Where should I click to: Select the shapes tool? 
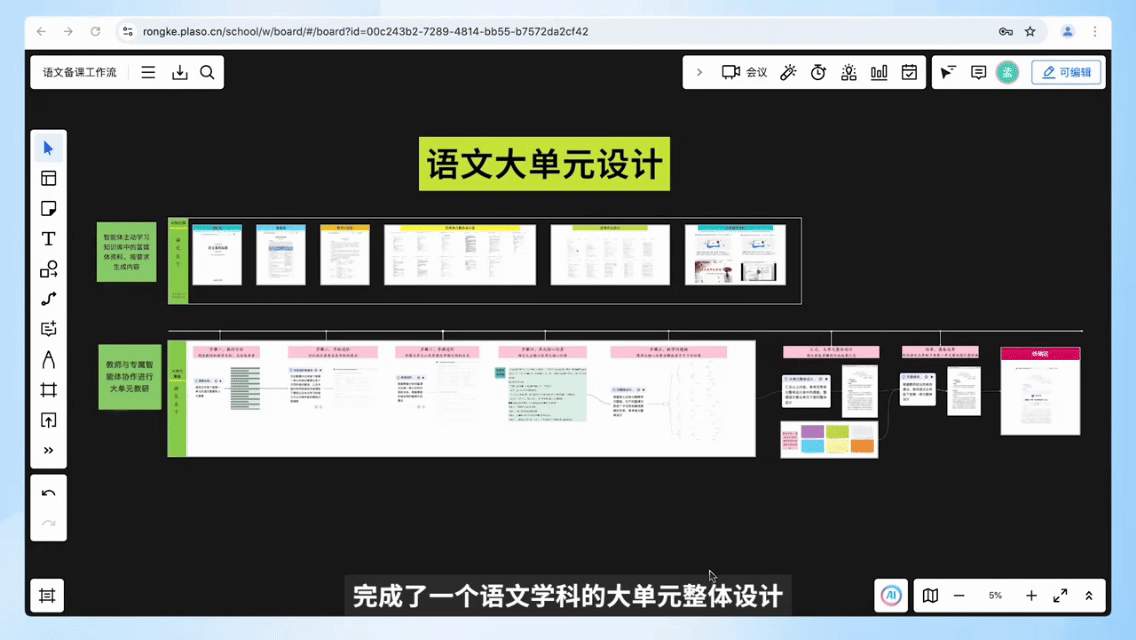click(x=49, y=270)
